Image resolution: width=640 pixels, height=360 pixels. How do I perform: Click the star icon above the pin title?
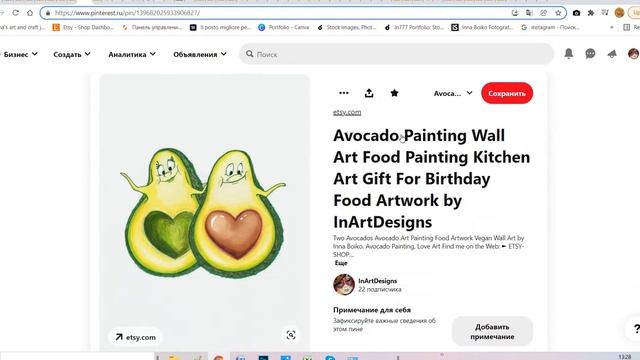click(x=394, y=93)
